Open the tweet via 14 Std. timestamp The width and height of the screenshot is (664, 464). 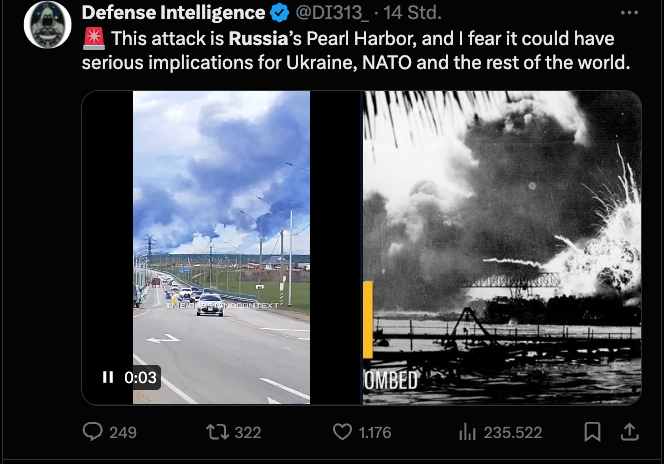click(415, 14)
